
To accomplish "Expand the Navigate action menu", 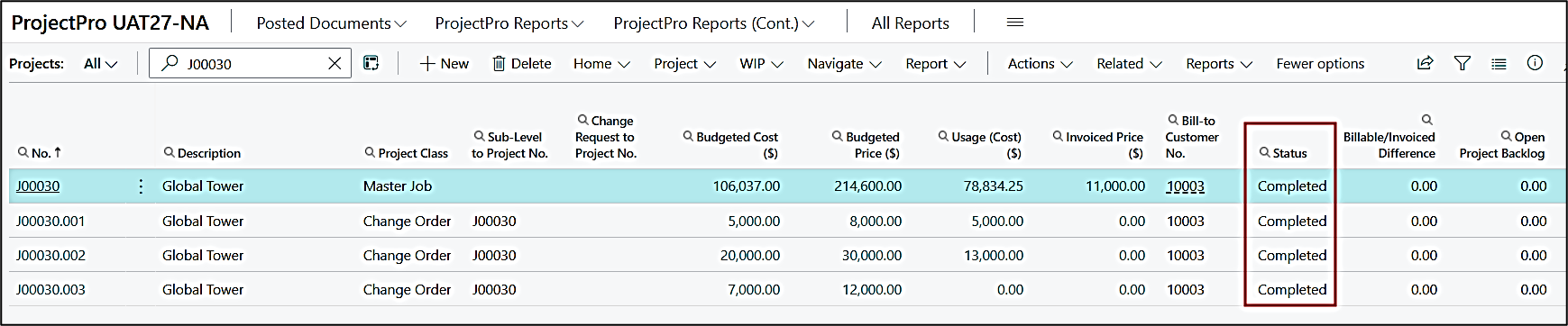I will pos(844,63).
